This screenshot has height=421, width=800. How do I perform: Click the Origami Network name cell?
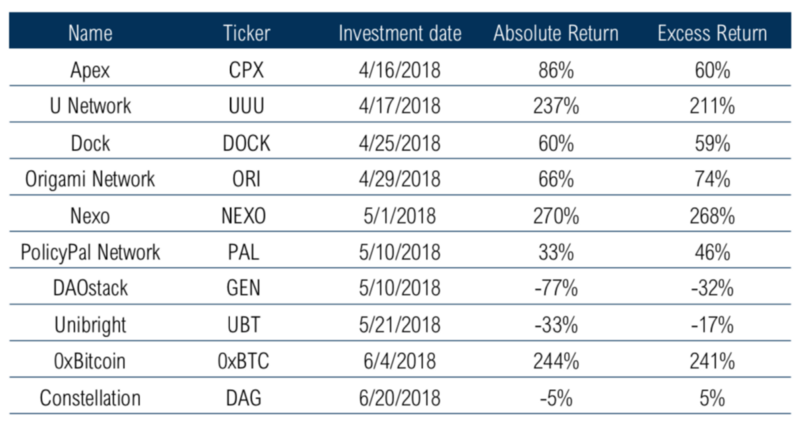[92, 180]
